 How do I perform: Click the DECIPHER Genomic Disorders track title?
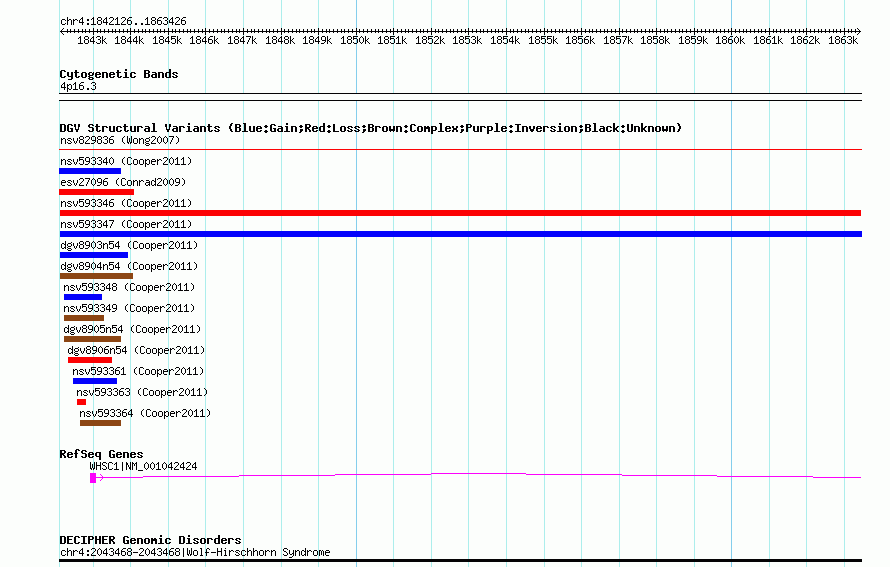[x=150, y=540]
